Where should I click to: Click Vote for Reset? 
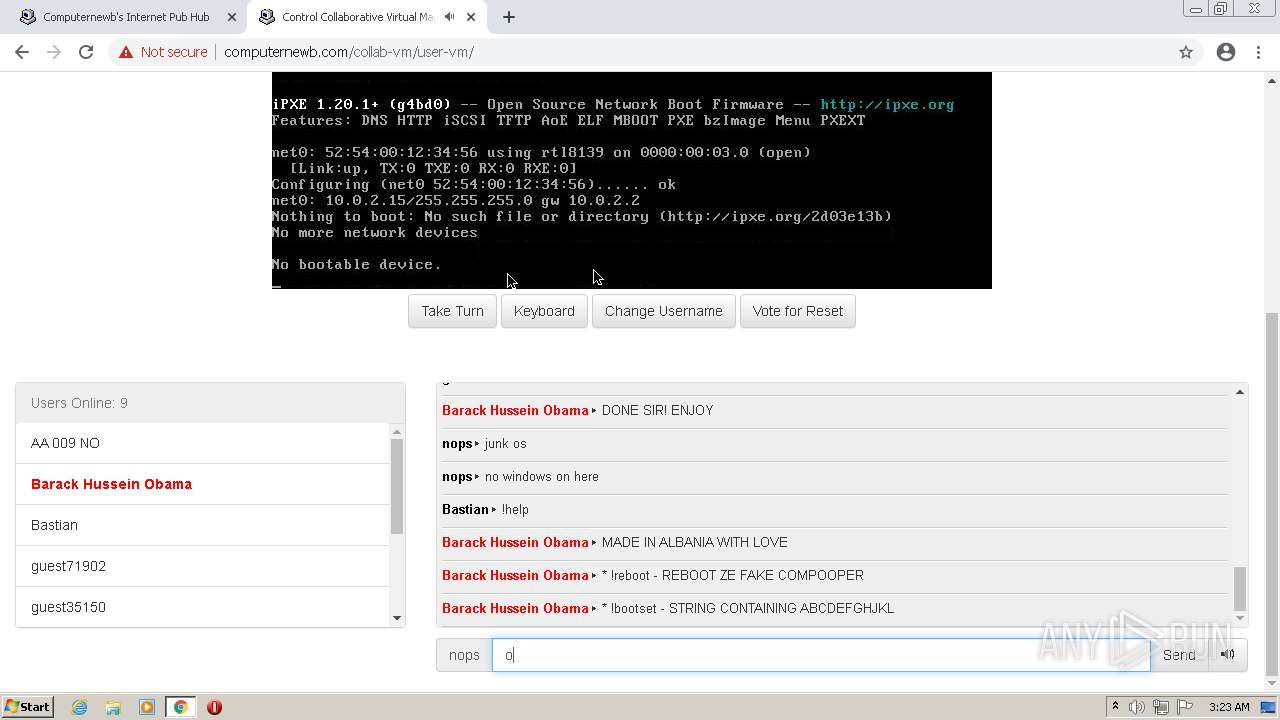click(x=798, y=311)
